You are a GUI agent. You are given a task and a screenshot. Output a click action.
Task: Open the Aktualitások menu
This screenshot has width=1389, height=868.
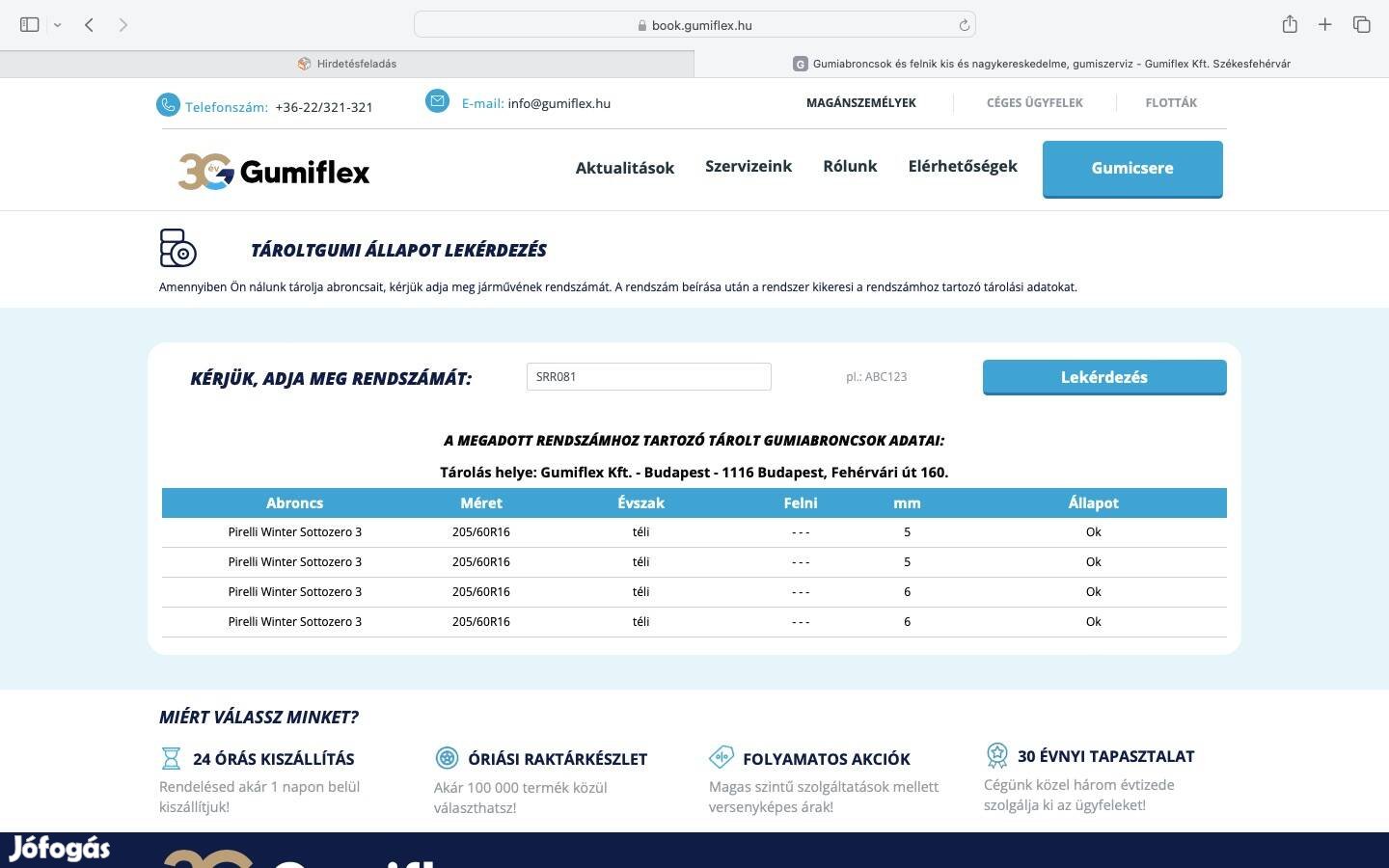point(625,168)
